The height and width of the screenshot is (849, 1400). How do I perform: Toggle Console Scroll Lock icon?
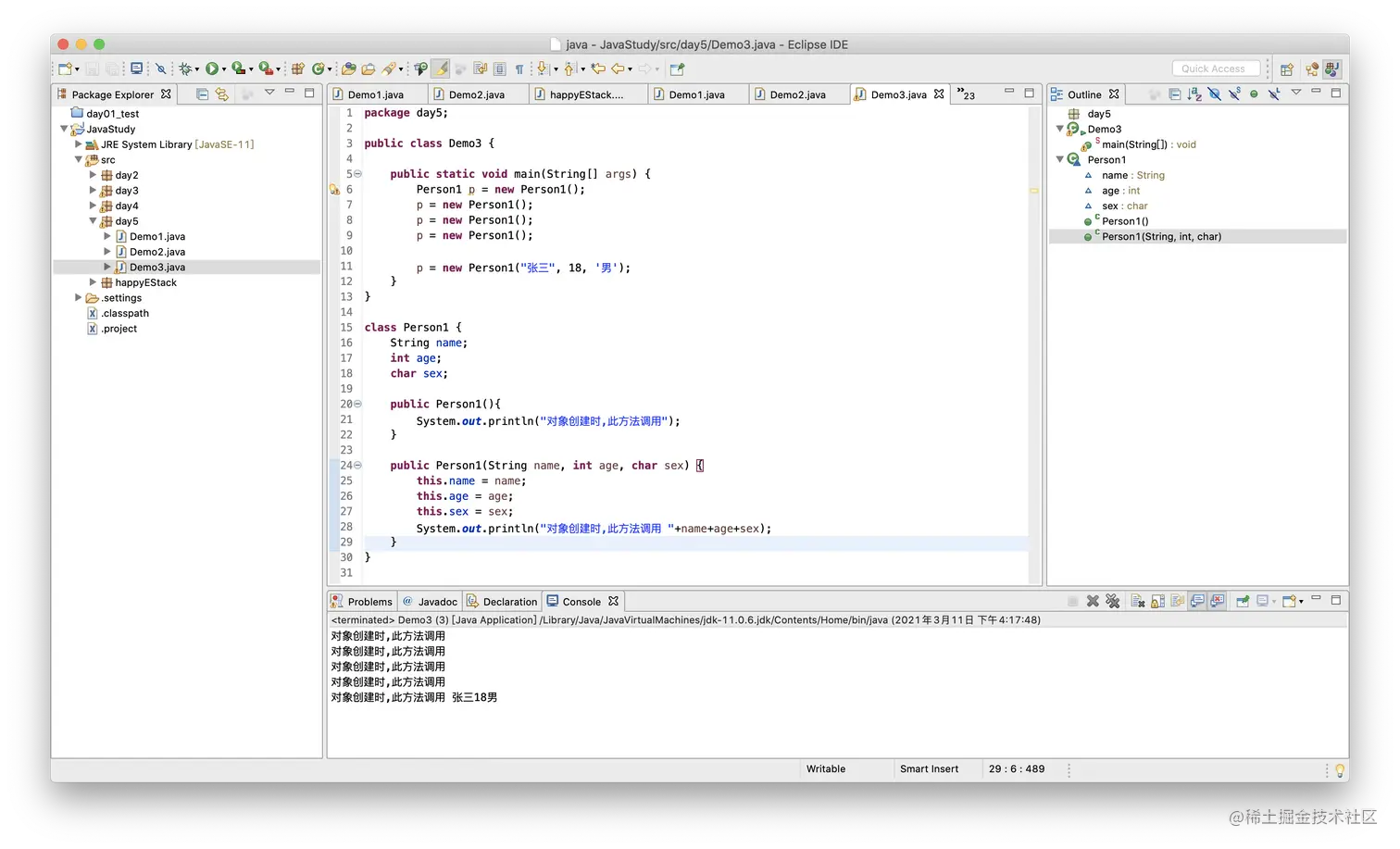point(1157,601)
